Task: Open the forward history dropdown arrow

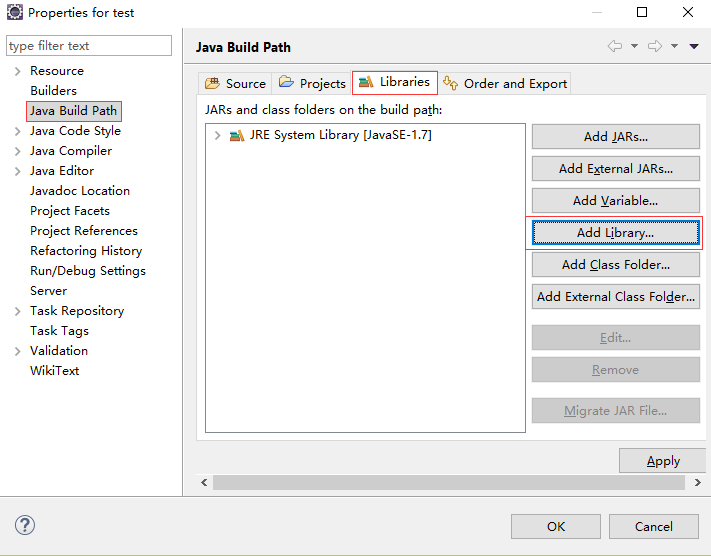Action: pyautogui.click(x=674, y=46)
